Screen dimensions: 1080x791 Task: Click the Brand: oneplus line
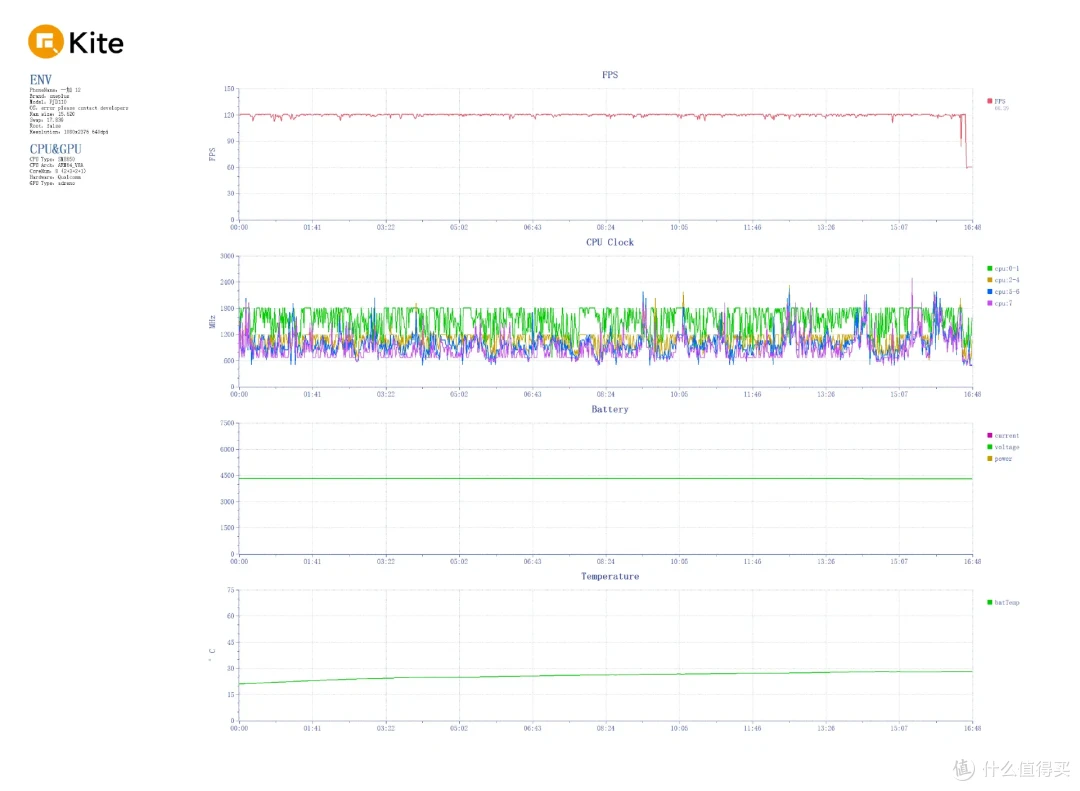click(50, 96)
